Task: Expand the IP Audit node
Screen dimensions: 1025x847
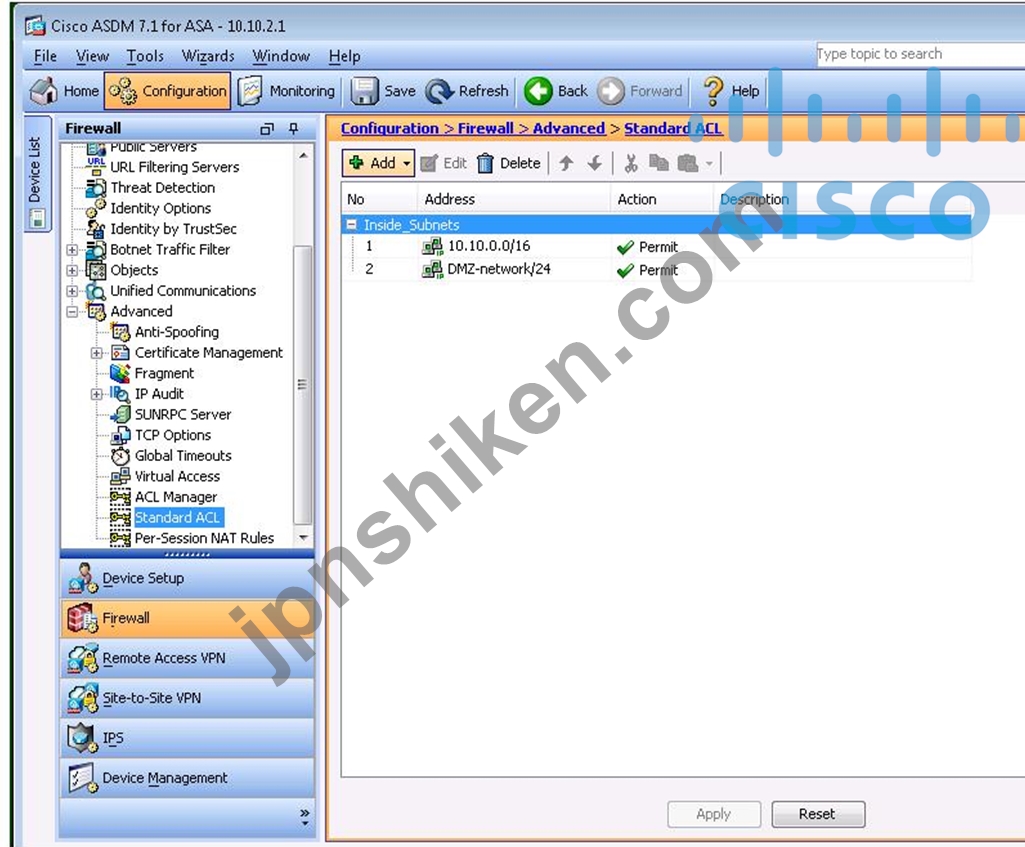Action: (x=96, y=394)
